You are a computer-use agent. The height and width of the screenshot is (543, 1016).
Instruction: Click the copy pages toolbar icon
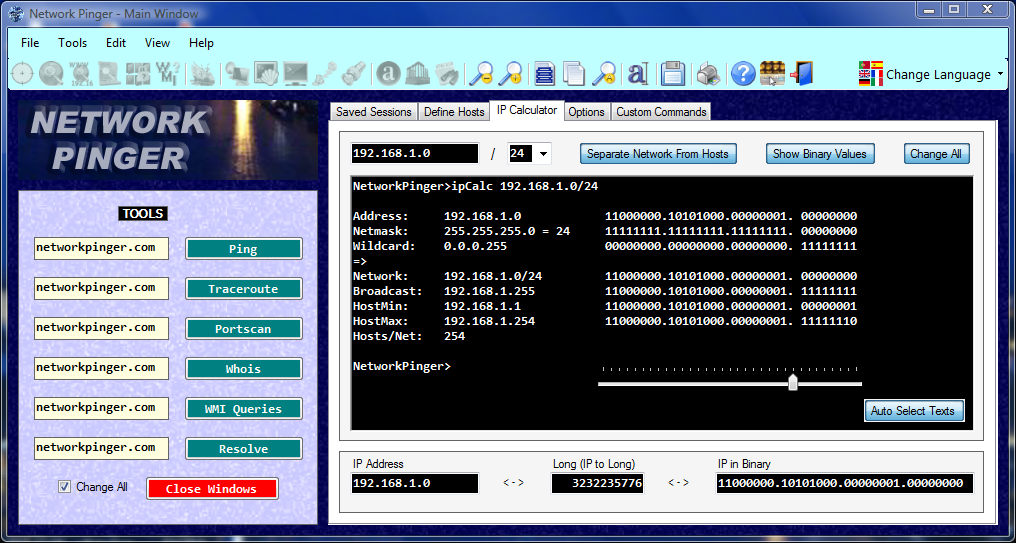574,73
